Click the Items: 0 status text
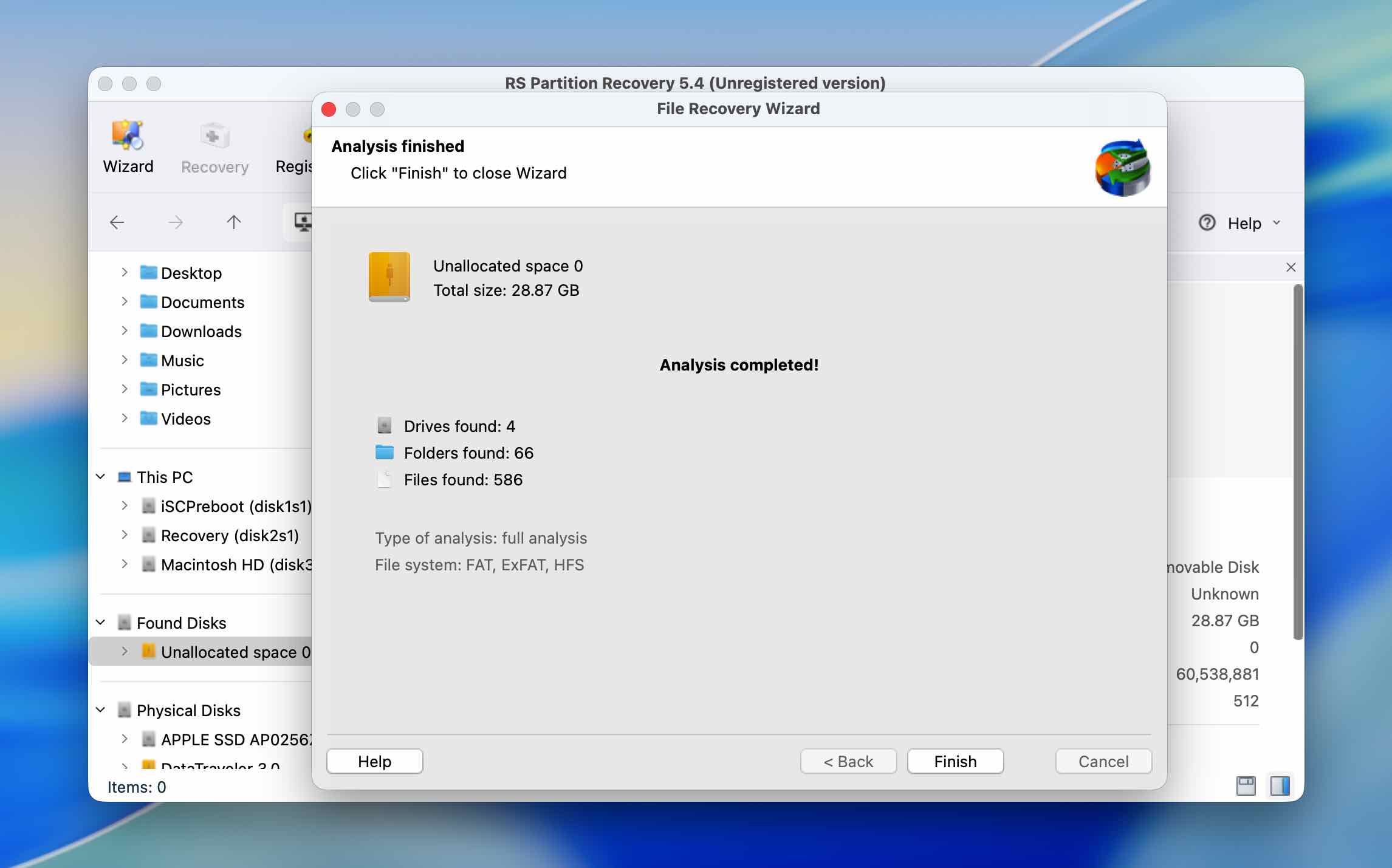 [x=137, y=787]
